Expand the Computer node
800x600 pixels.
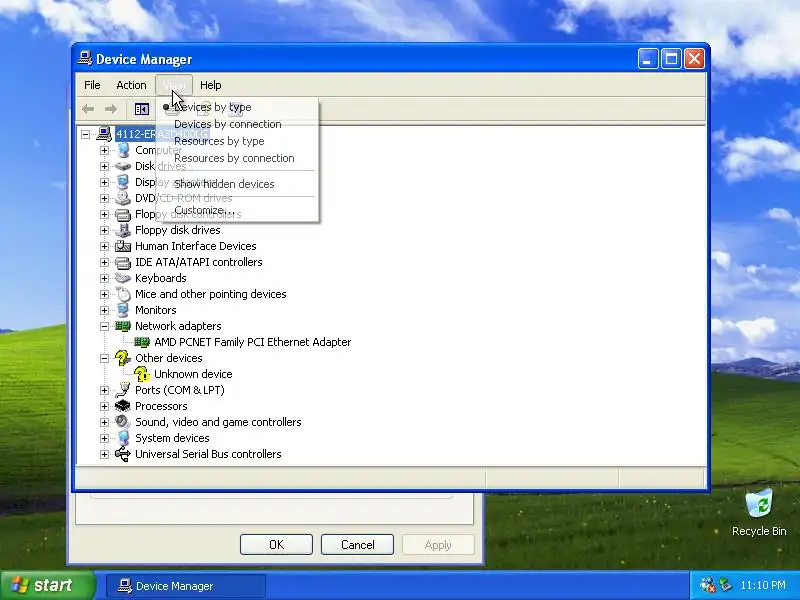tap(105, 150)
